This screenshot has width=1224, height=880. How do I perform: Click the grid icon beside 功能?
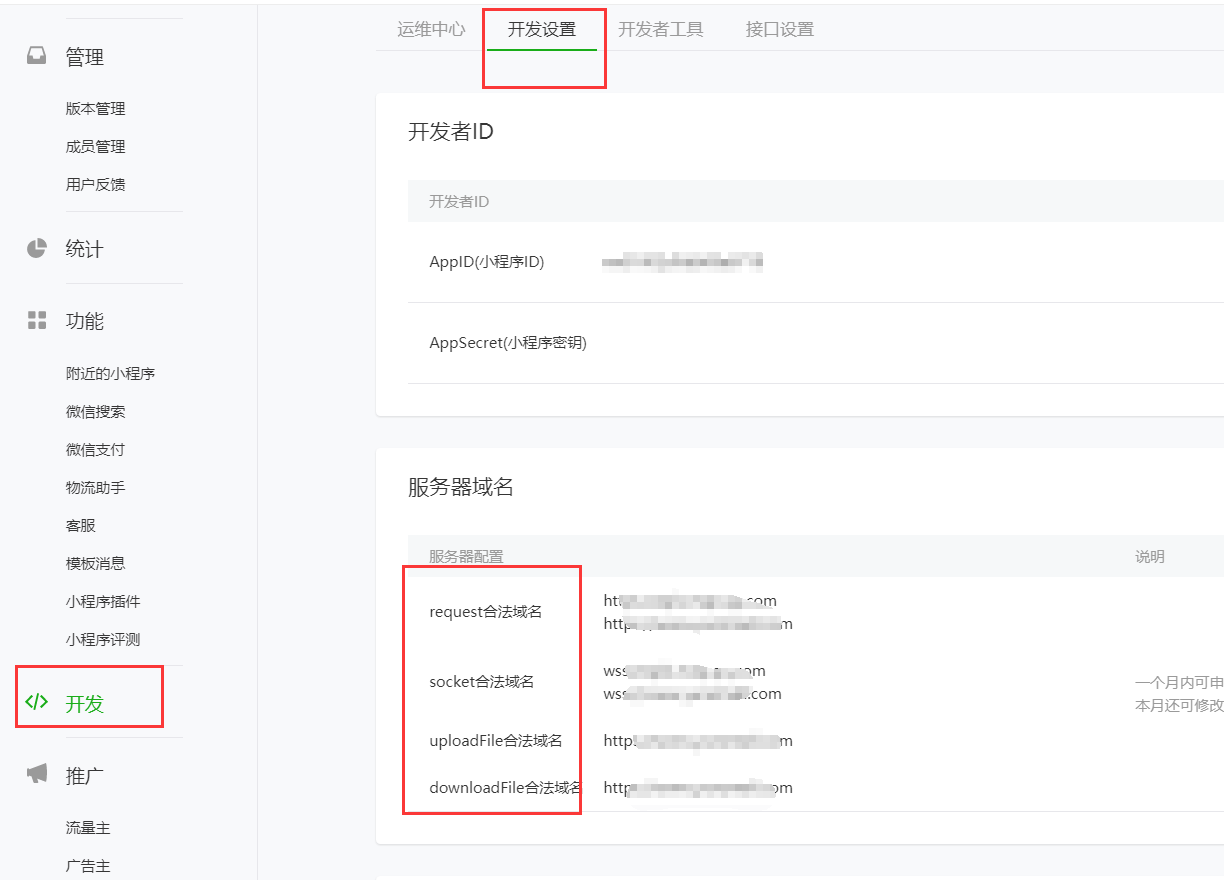tap(37, 320)
